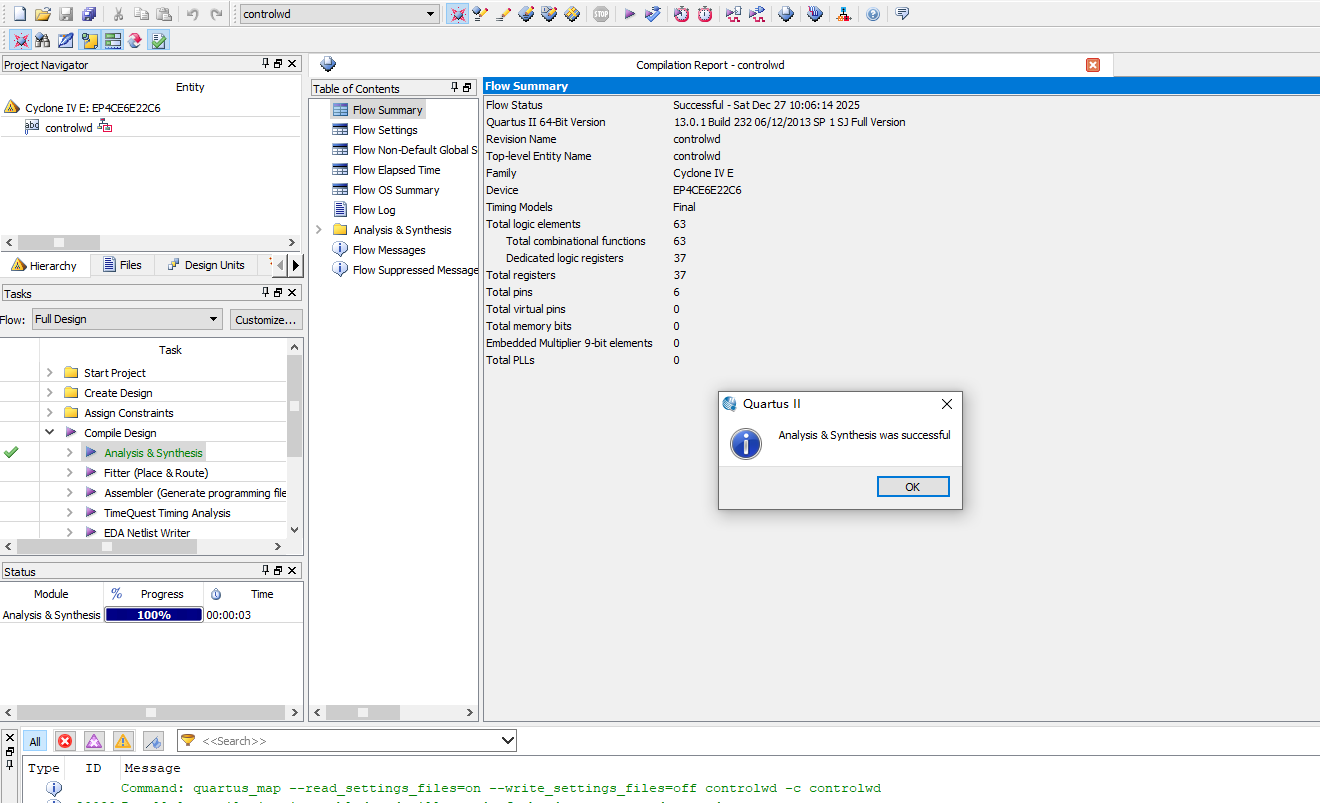Click OK in the Quartus II dialog
This screenshot has width=1320, height=803.
(x=913, y=487)
